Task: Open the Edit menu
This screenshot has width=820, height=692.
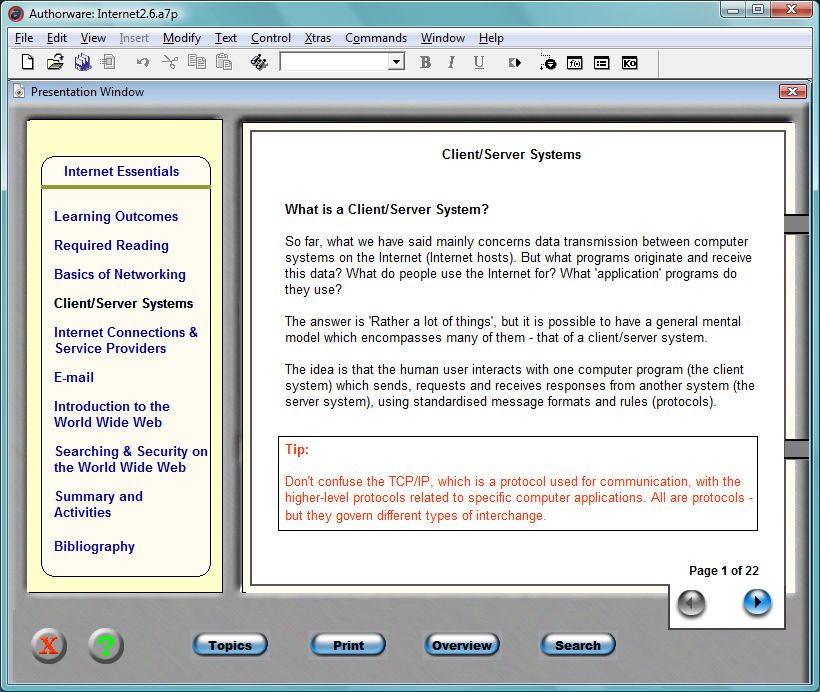Action: pos(56,38)
